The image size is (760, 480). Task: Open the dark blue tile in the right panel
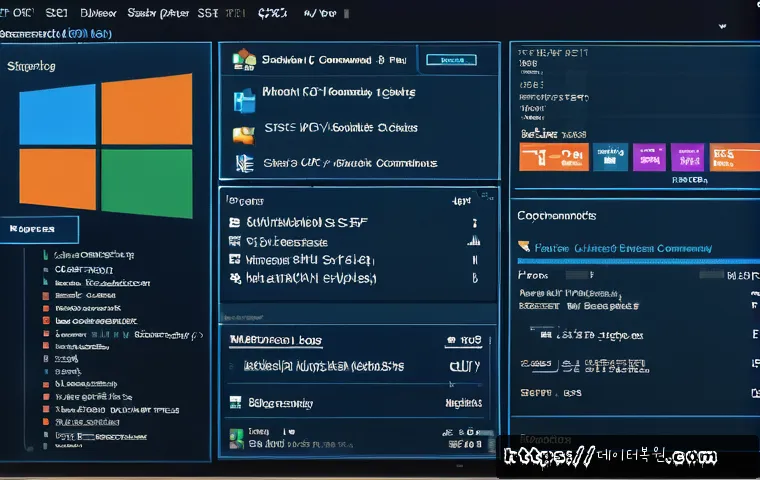pos(610,157)
